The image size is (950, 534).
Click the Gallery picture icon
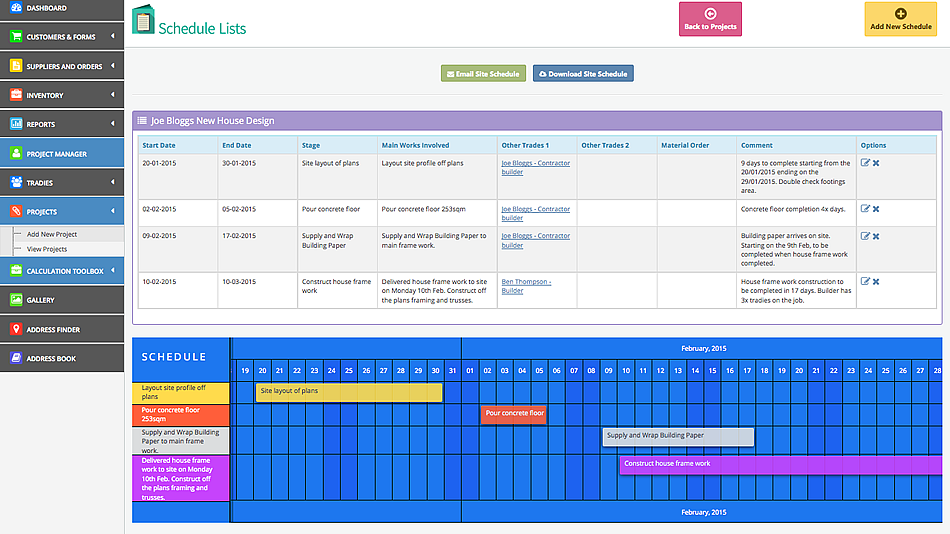coord(16,299)
